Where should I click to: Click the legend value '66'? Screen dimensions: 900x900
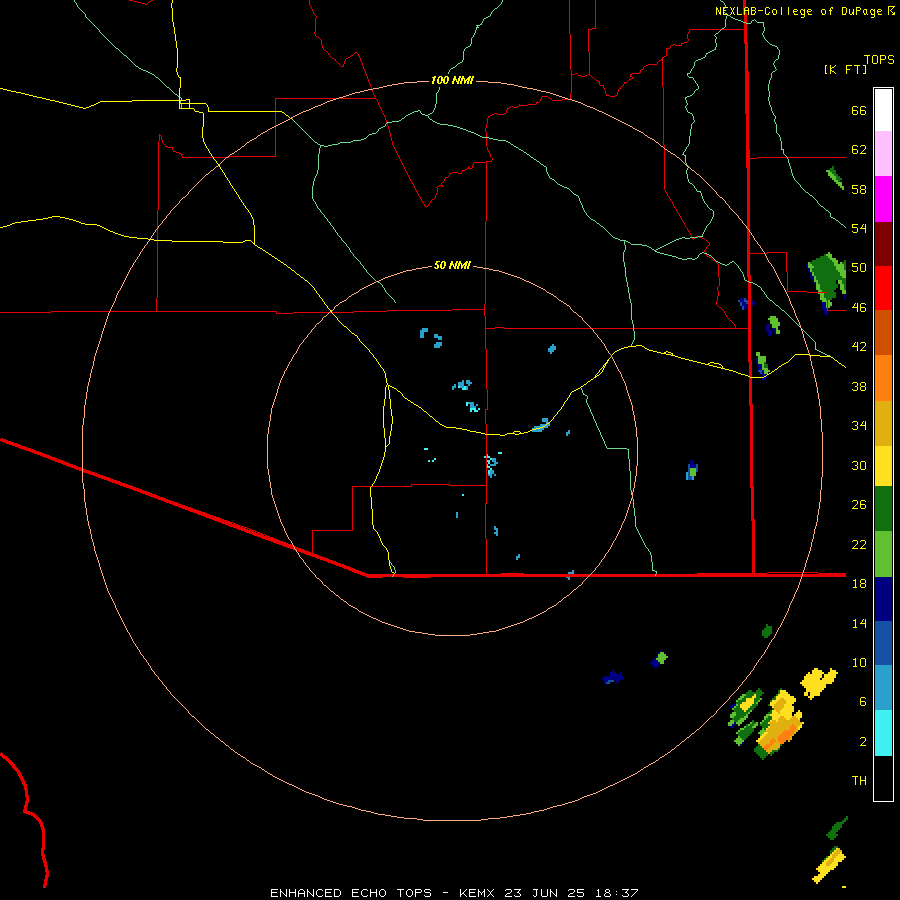click(859, 110)
